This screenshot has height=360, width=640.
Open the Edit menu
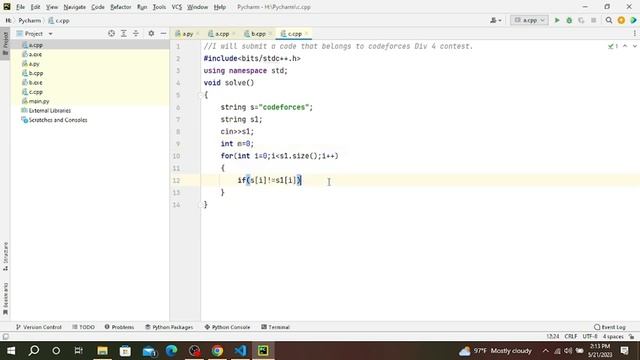pyautogui.click(x=36, y=7)
